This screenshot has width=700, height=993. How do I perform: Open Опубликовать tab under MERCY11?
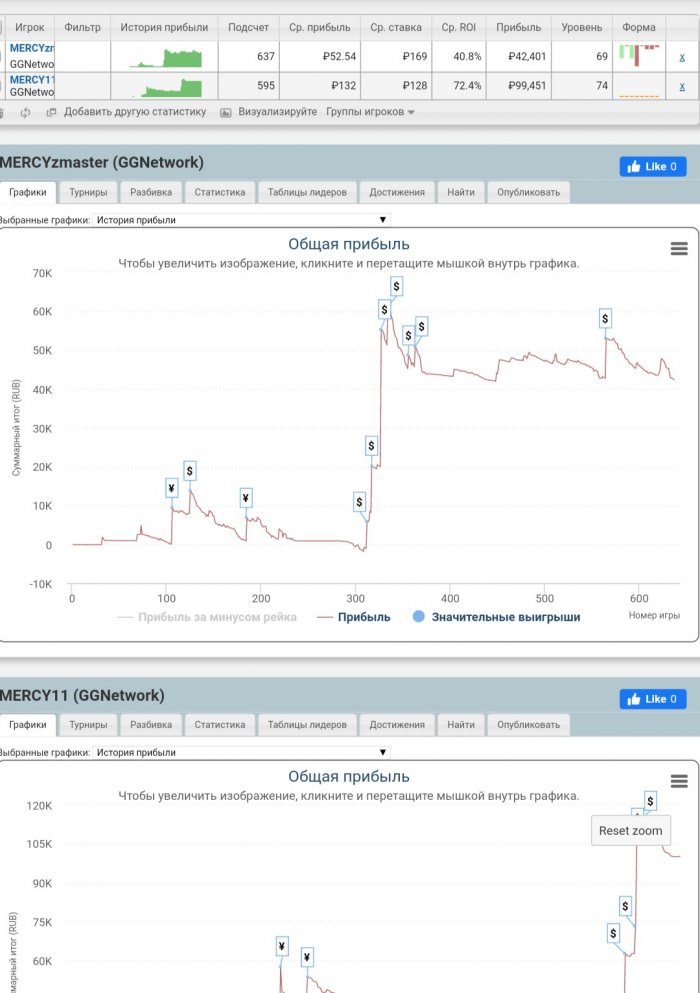click(528, 725)
